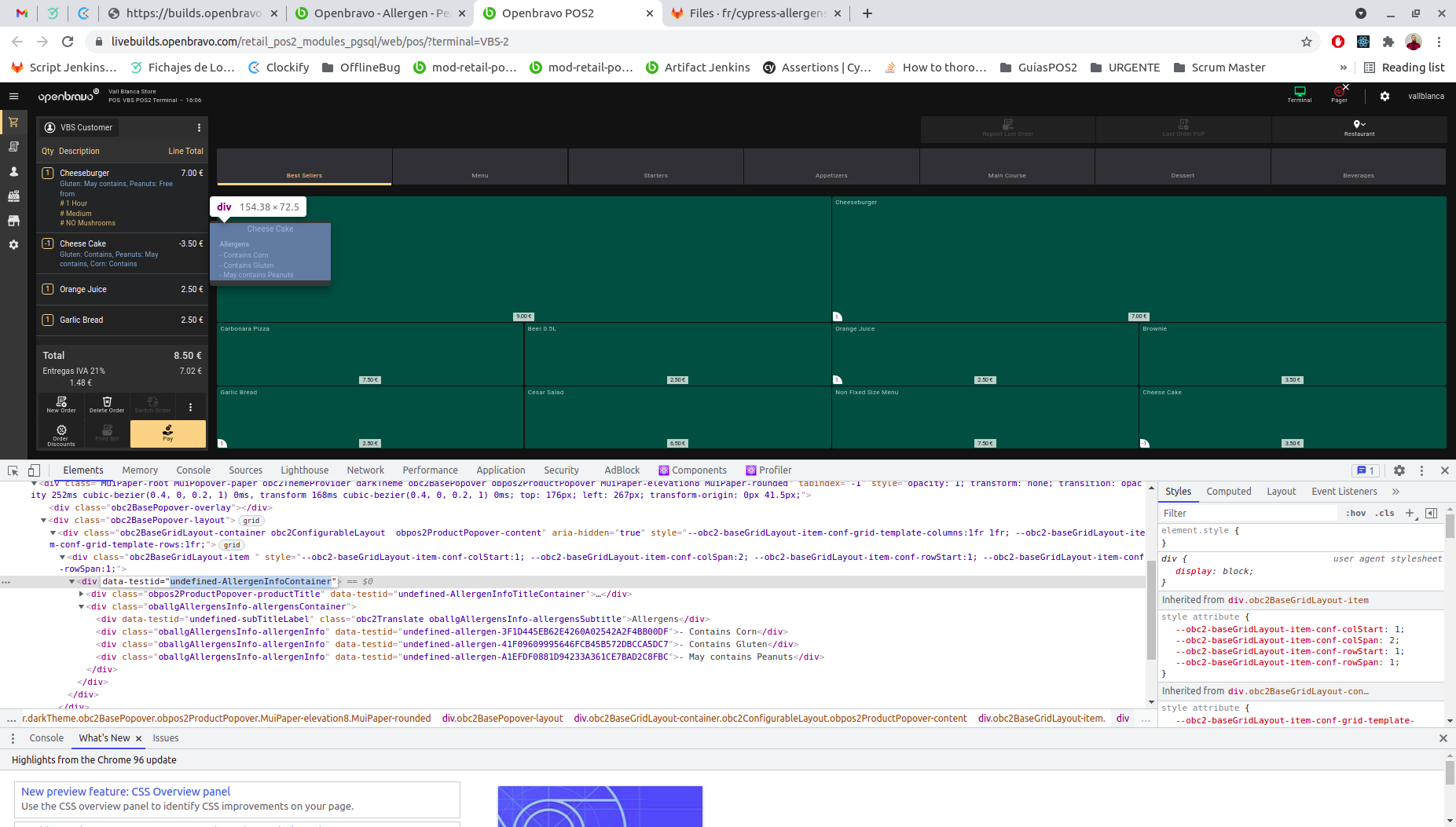Activate DevTools element inspector arrow
Image resolution: width=1456 pixels, height=827 pixels.
point(13,470)
